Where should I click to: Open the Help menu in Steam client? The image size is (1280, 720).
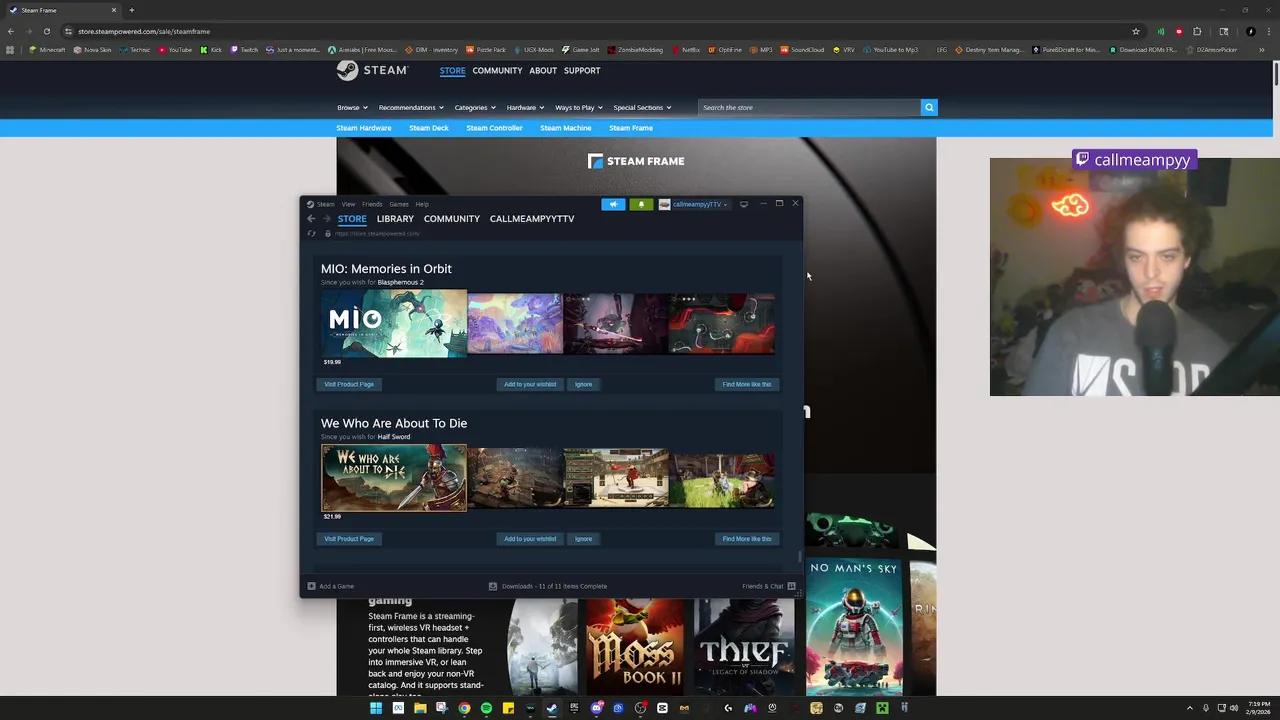(422, 204)
